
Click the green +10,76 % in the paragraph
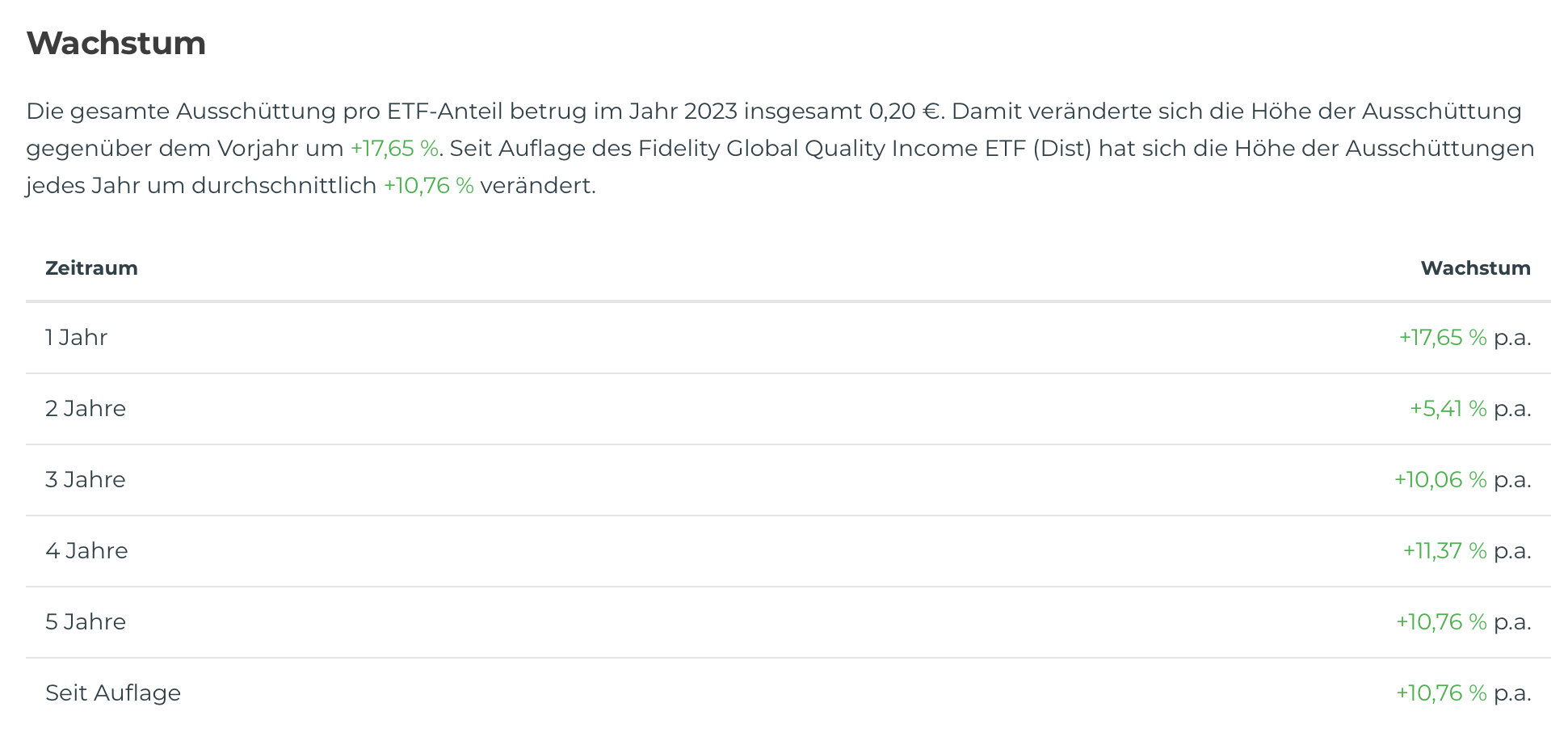pos(428,186)
